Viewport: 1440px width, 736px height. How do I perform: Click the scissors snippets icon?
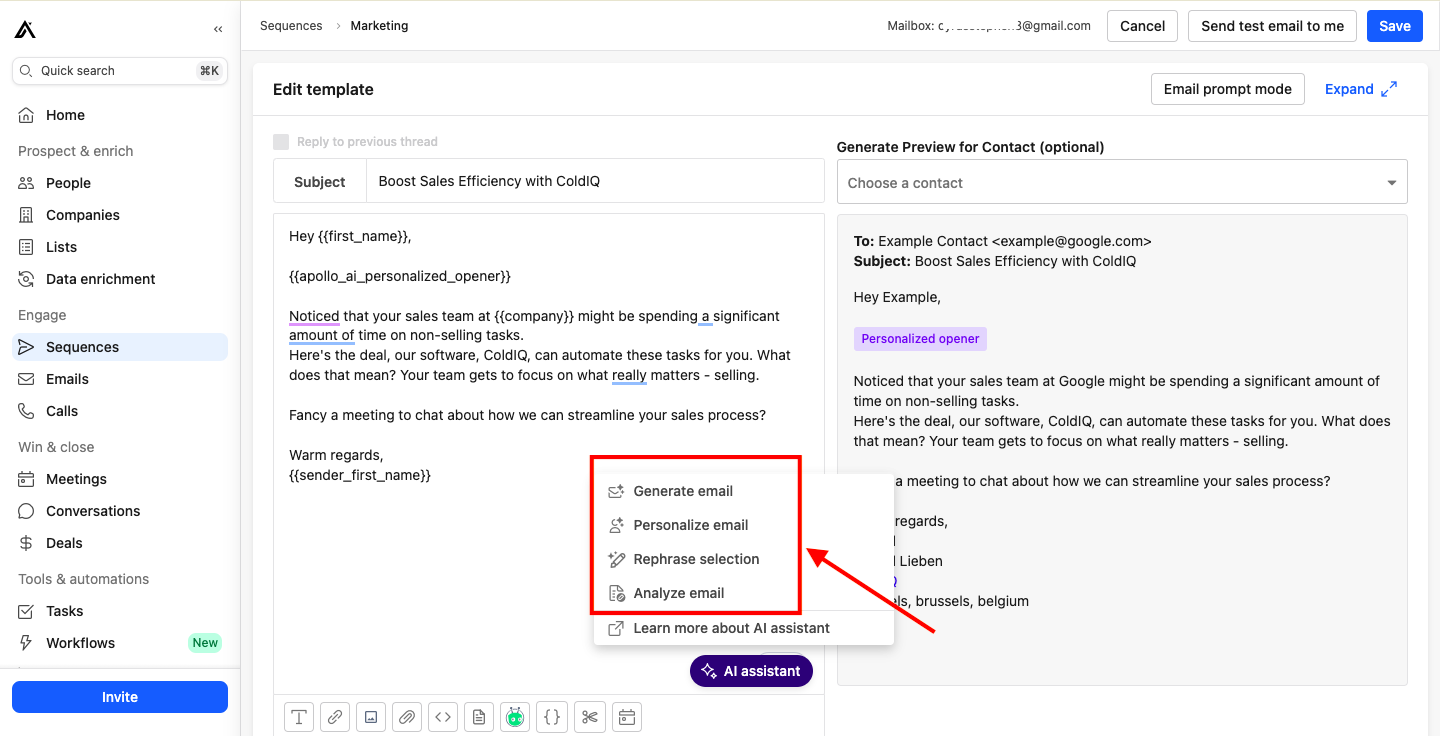point(590,717)
